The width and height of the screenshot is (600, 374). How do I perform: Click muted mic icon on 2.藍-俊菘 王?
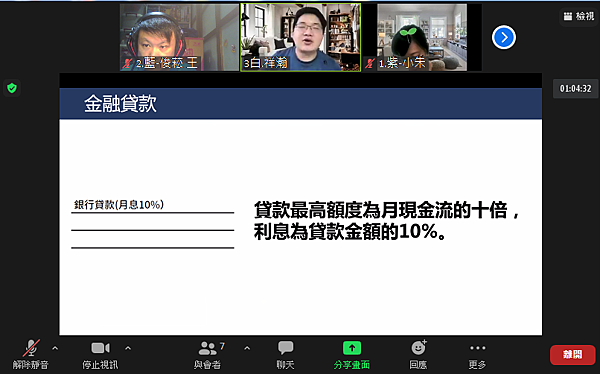127,63
